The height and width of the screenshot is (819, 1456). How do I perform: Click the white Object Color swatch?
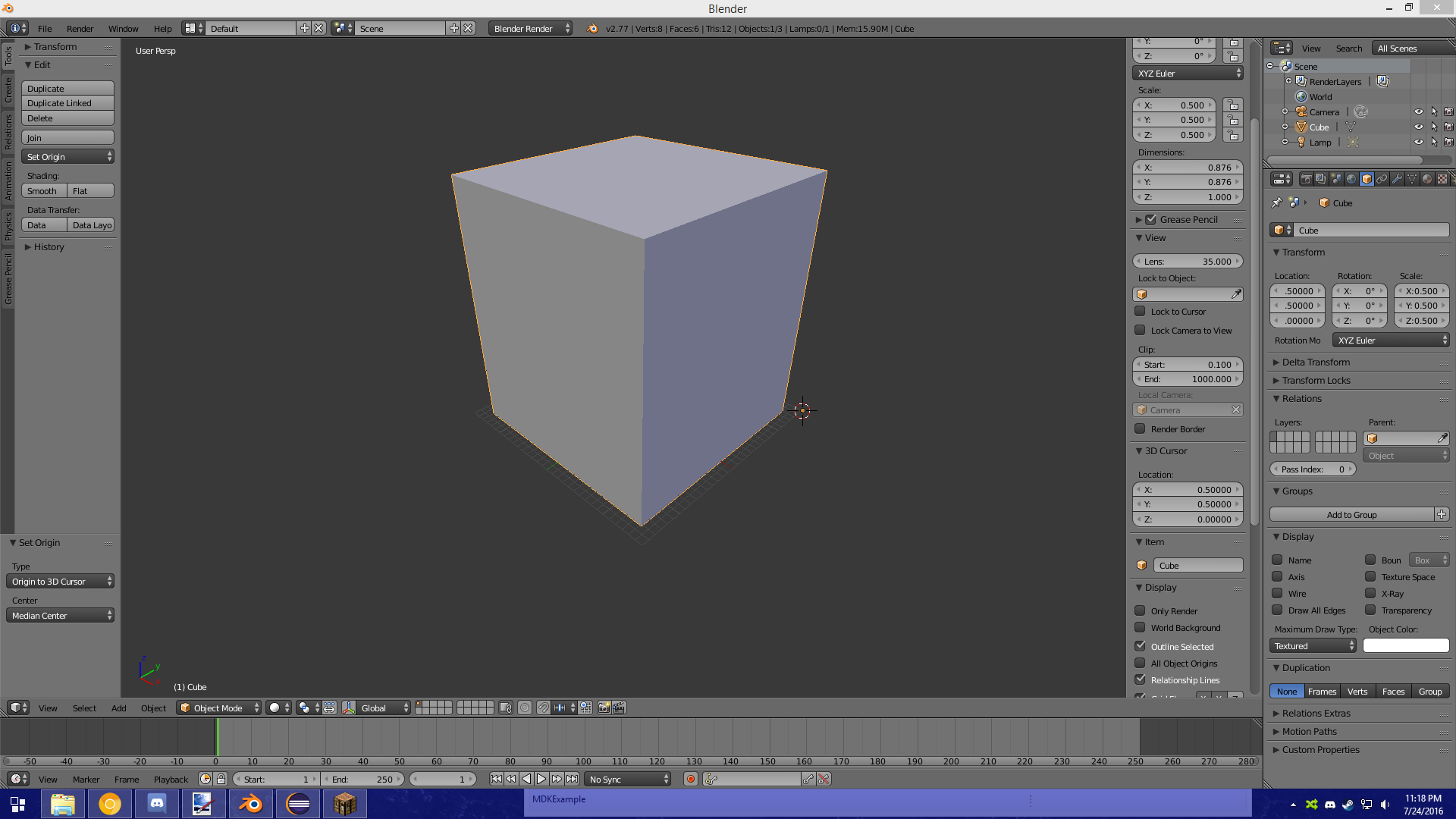[1405, 645]
